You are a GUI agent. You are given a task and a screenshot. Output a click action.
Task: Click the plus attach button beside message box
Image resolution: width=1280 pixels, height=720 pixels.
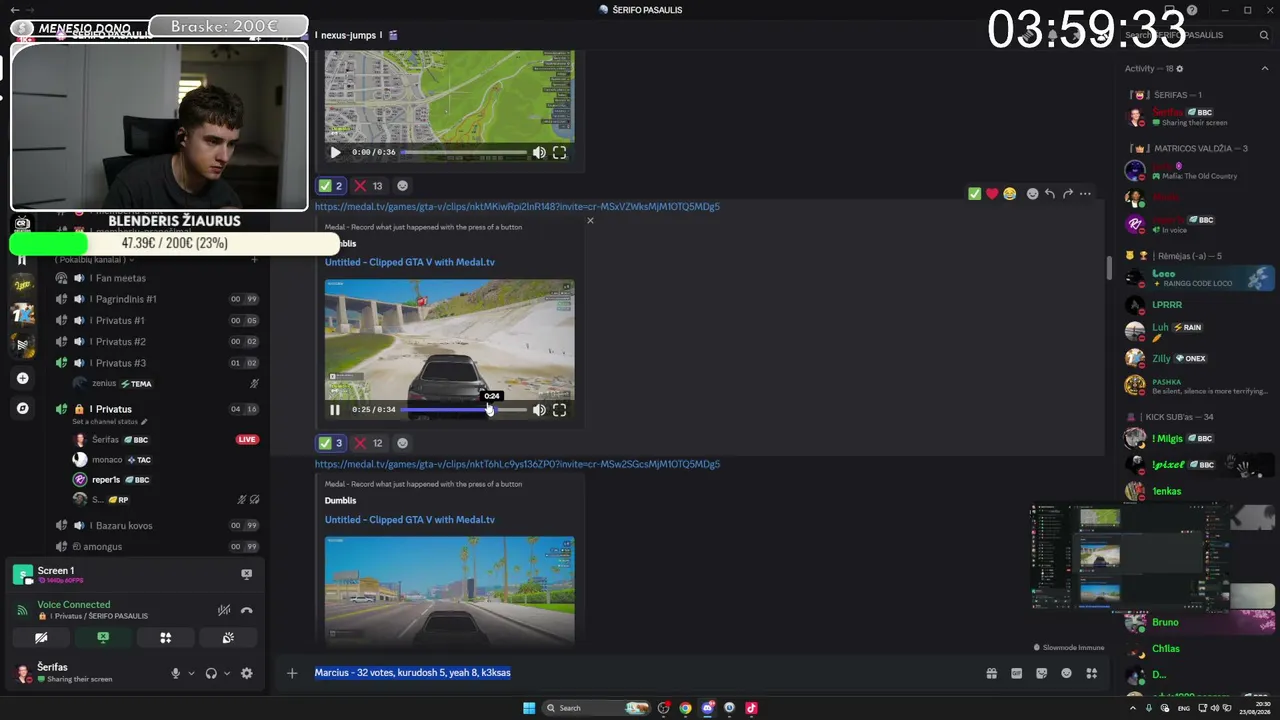292,673
